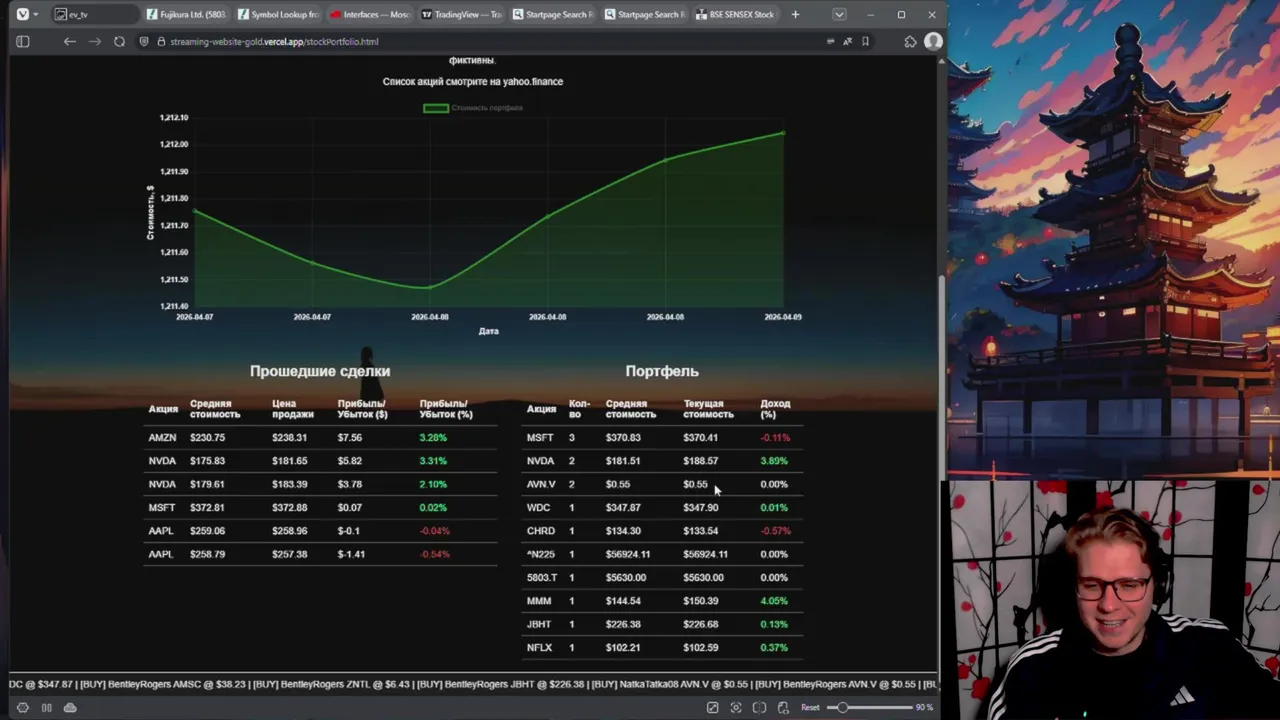
Task: Open the user profile avatar
Action: [933, 41]
